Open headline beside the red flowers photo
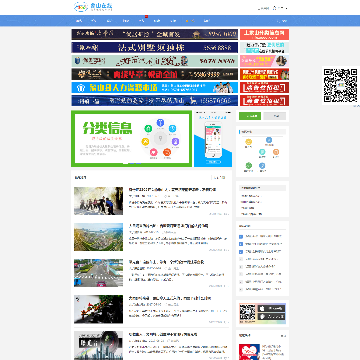 coord(170,298)
